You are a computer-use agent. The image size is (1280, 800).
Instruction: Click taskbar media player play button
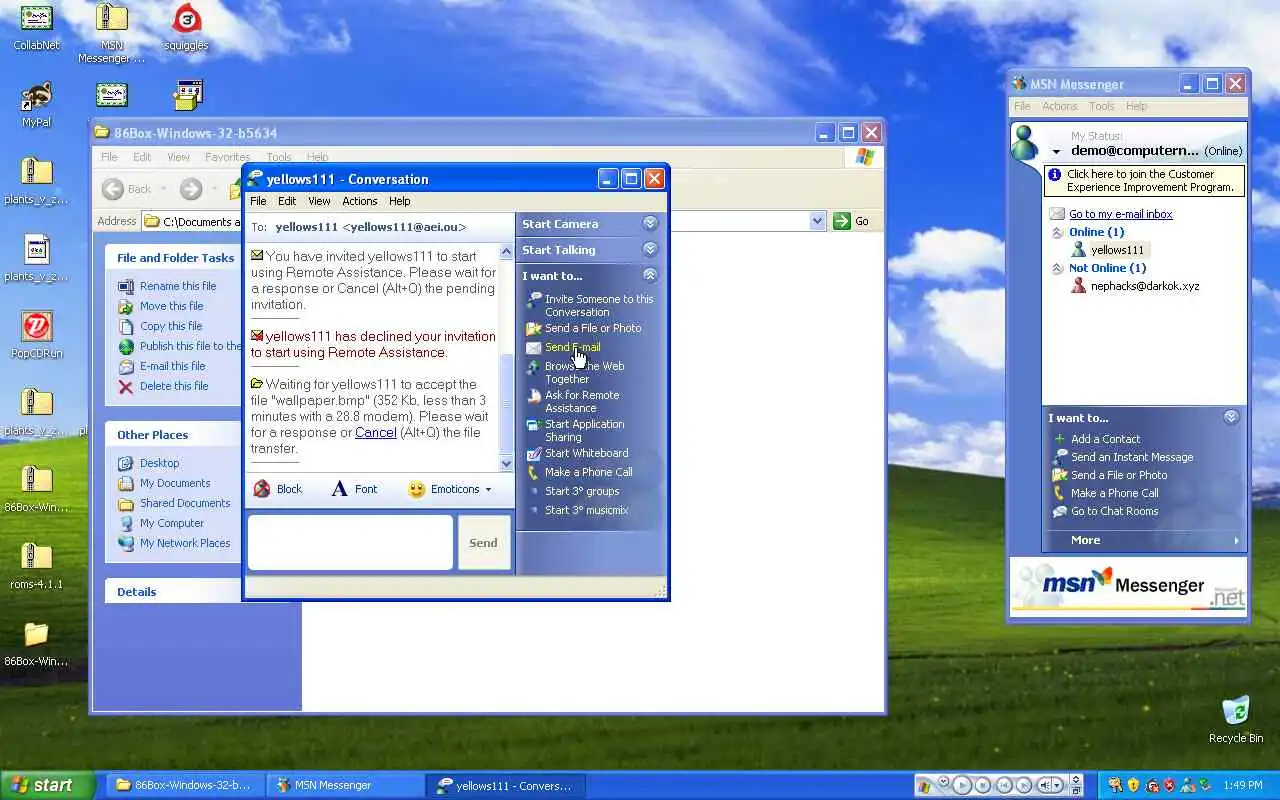(x=962, y=786)
